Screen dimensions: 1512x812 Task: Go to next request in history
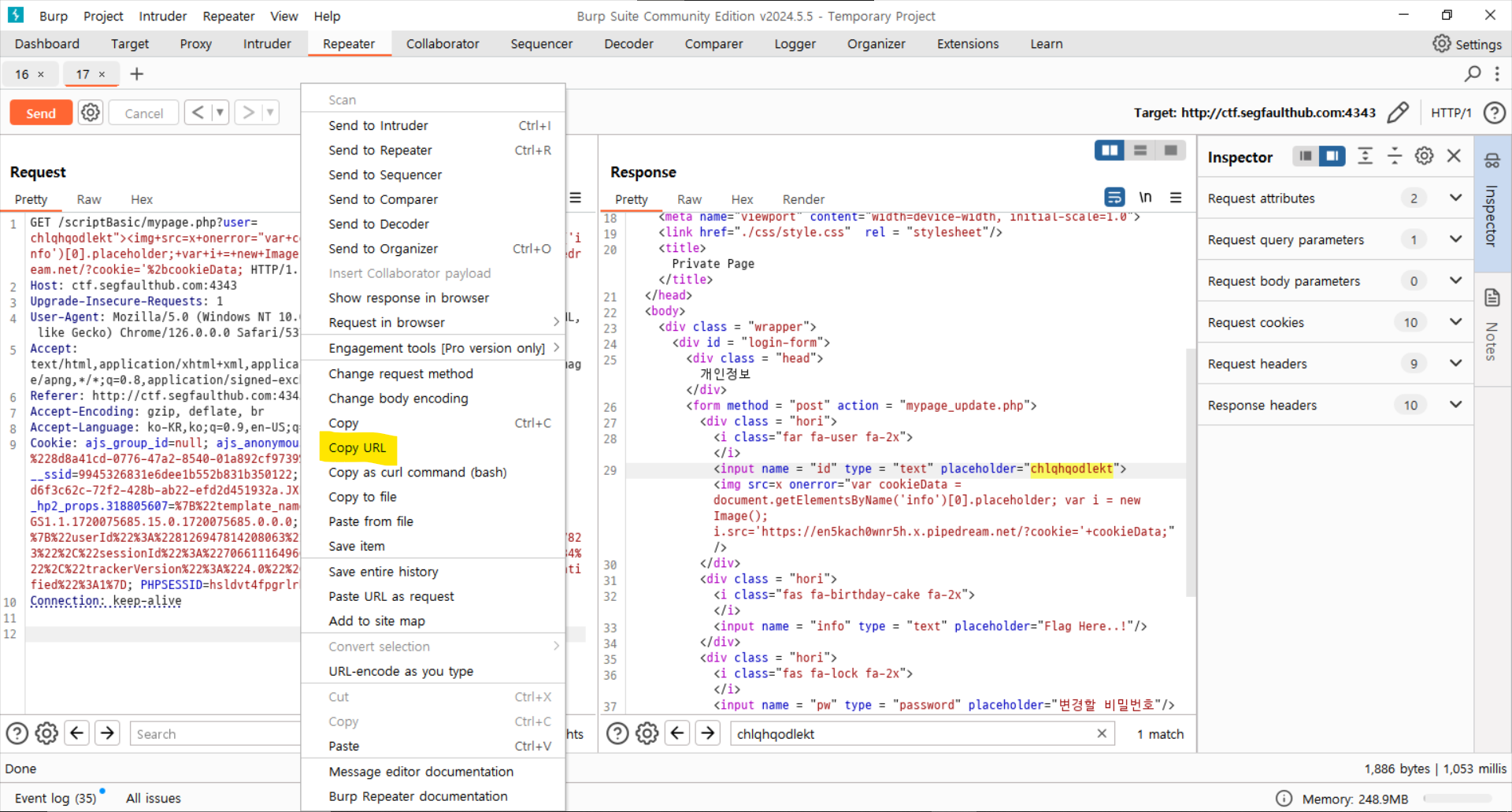pyautogui.click(x=249, y=113)
